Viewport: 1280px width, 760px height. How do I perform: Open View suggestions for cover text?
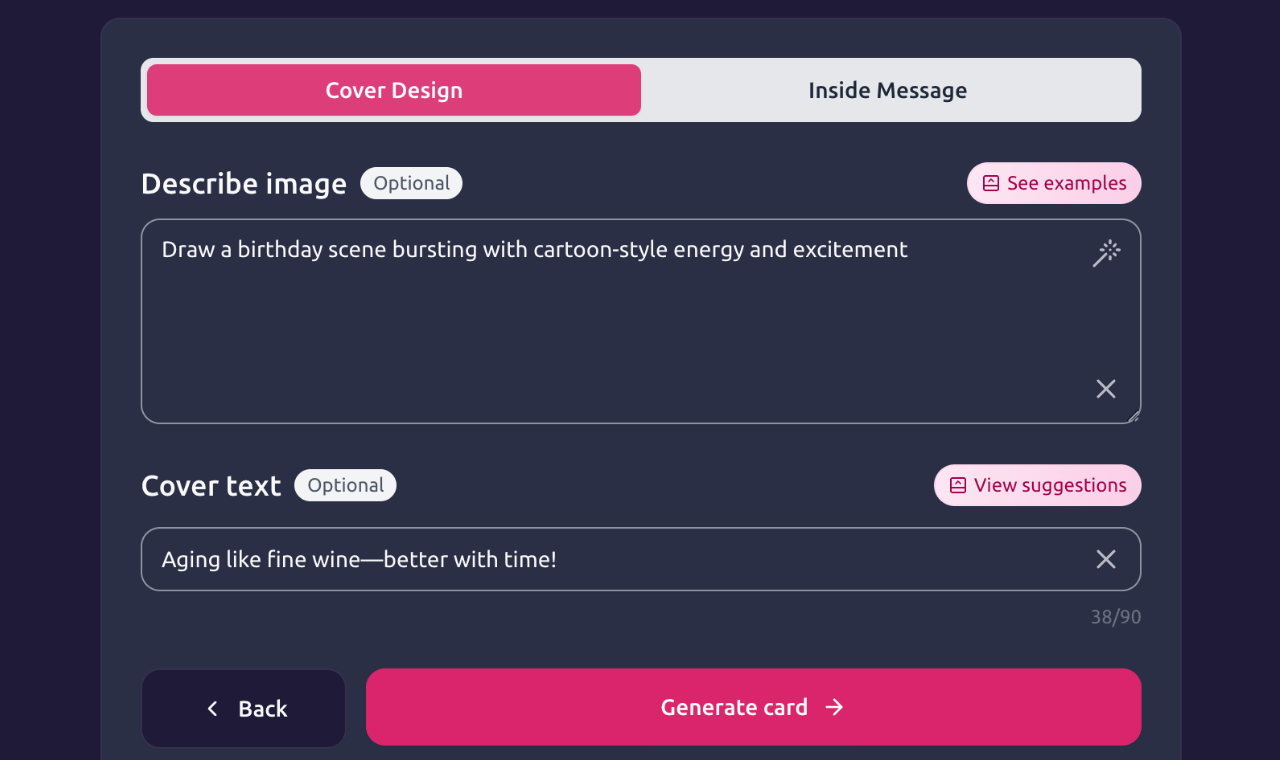coord(1037,484)
